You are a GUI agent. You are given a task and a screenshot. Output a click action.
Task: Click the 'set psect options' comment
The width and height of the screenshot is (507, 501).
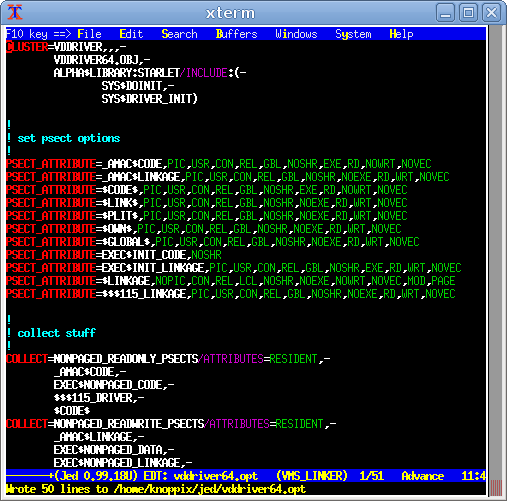click(69, 138)
